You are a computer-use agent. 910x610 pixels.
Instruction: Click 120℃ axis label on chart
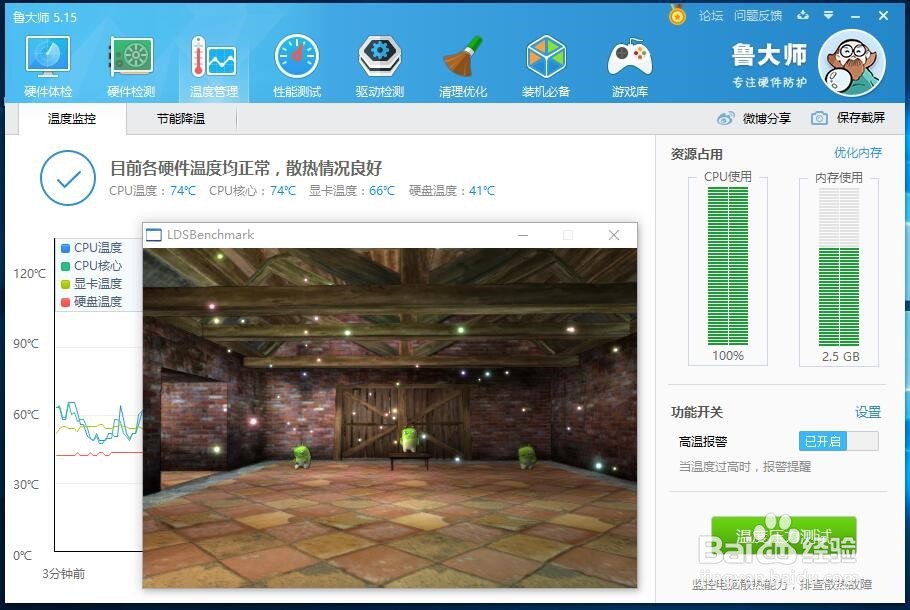[x=30, y=274]
